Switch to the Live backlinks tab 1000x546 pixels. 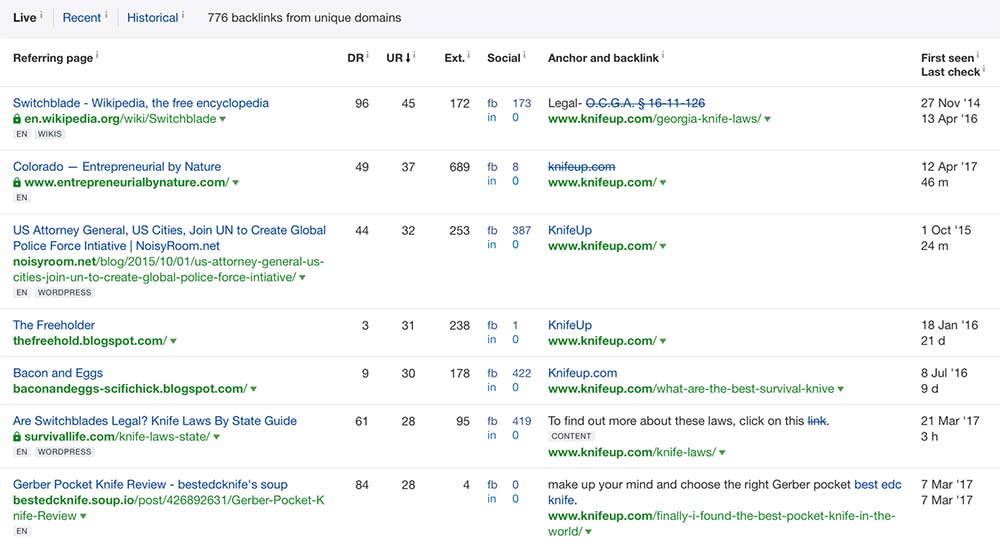pyautogui.click(x=24, y=18)
